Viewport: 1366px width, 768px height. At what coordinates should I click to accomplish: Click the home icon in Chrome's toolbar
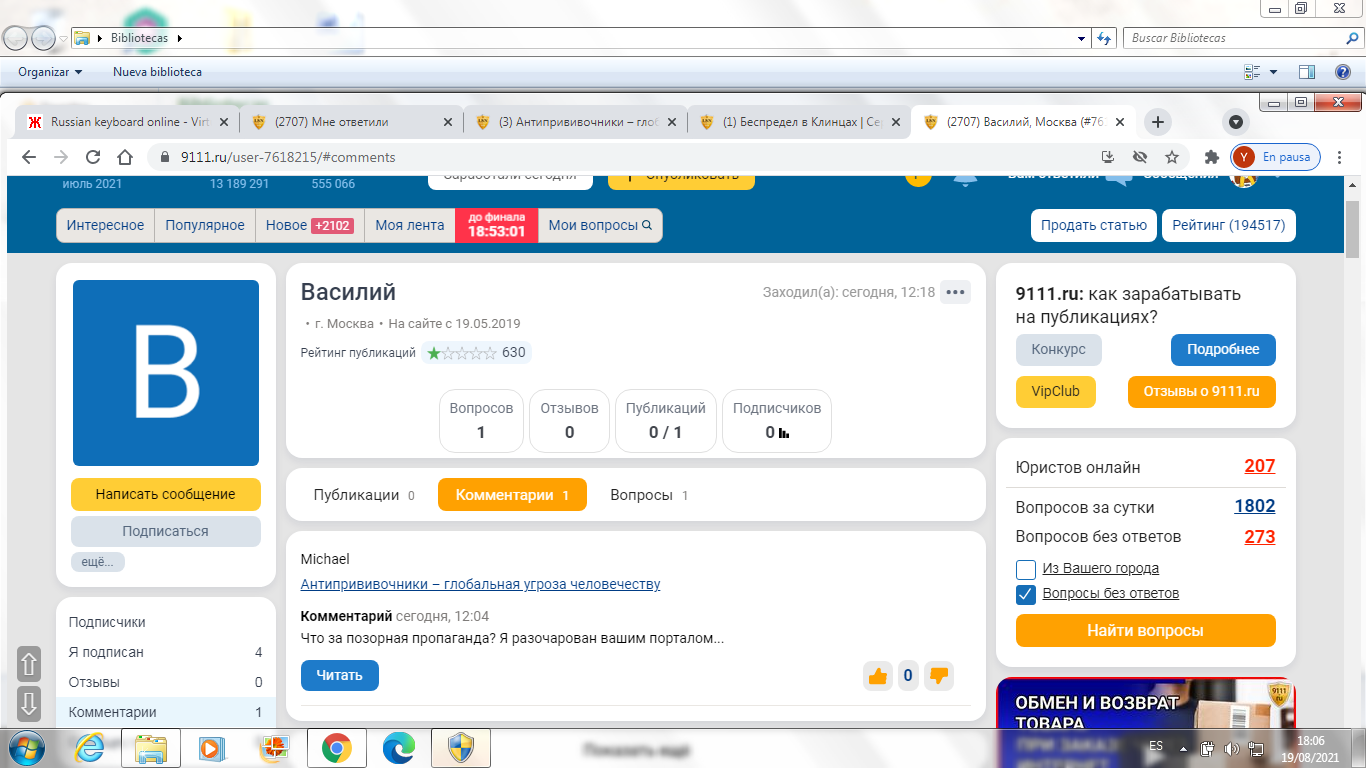[x=125, y=157]
